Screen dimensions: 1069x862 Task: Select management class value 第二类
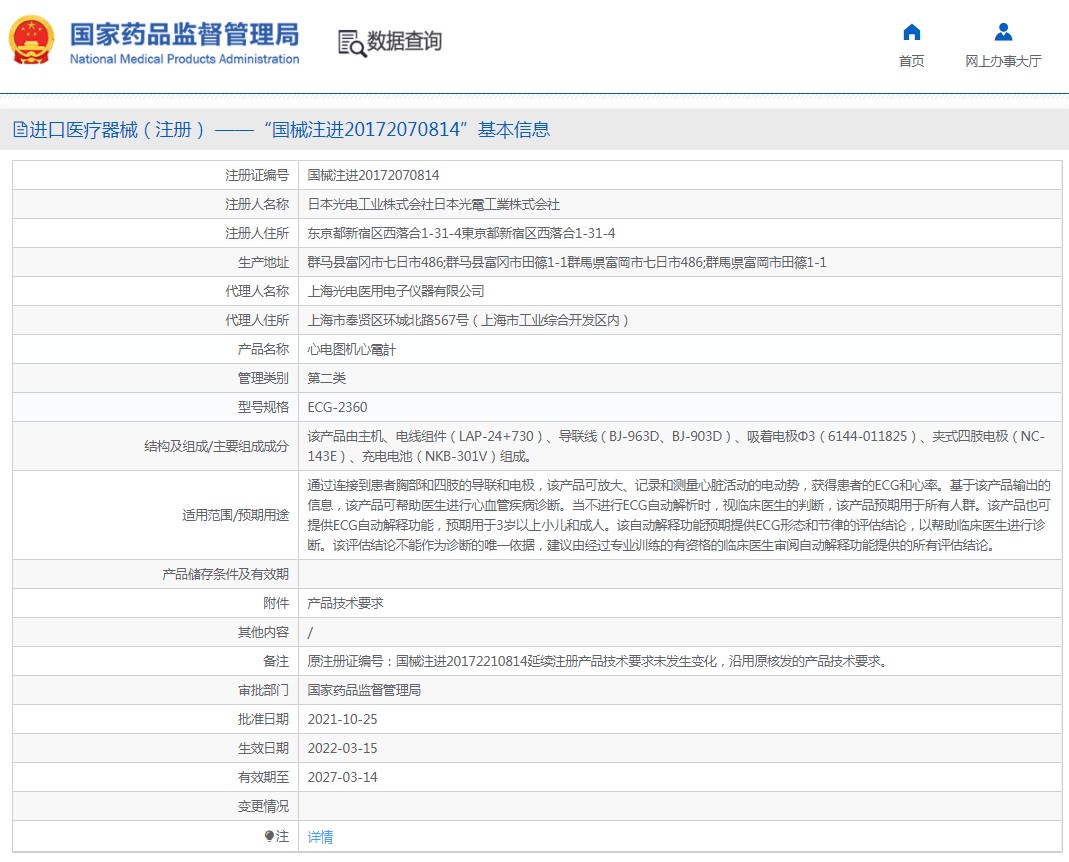click(x=327, y=378)
